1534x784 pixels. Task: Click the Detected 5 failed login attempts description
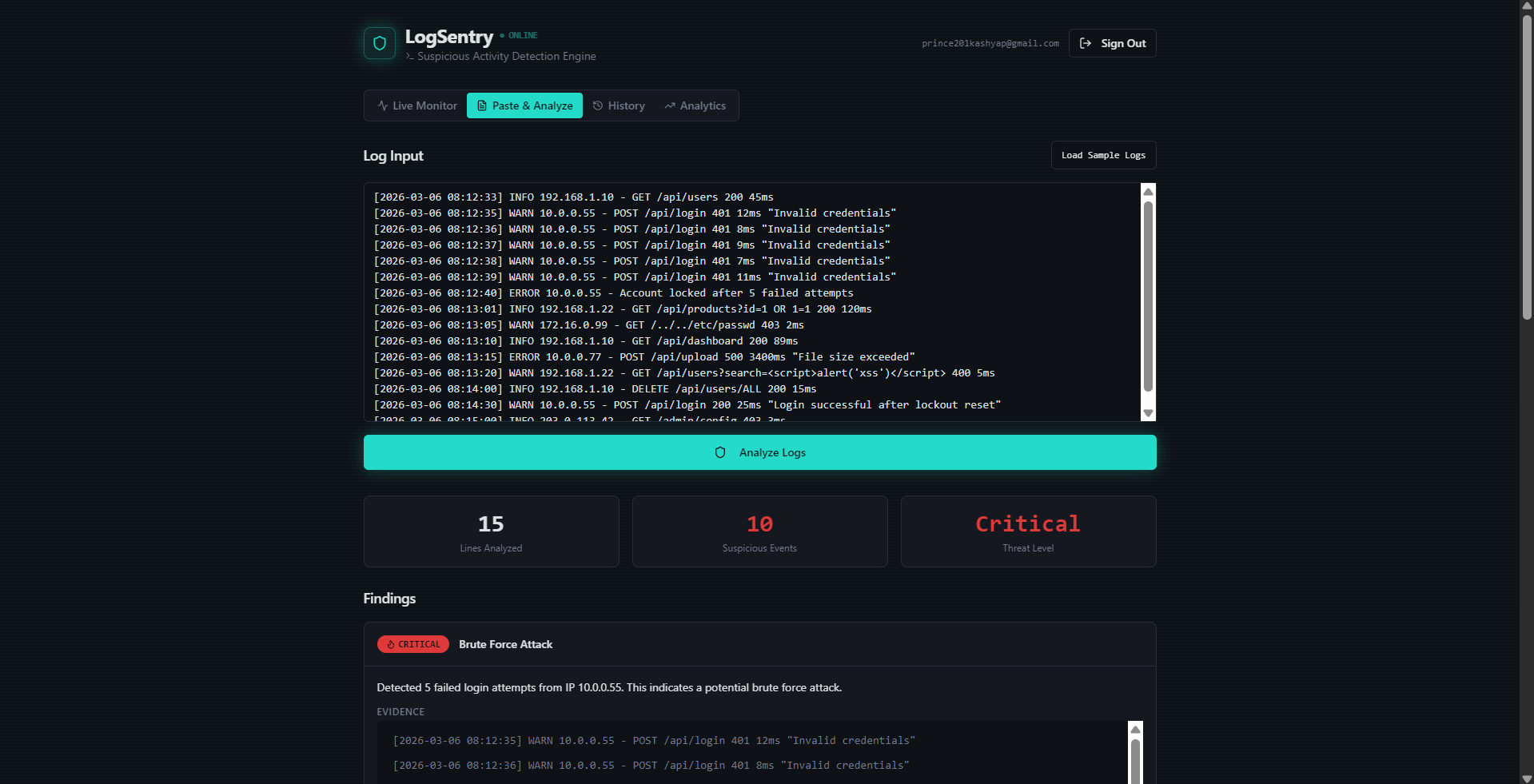609,687
